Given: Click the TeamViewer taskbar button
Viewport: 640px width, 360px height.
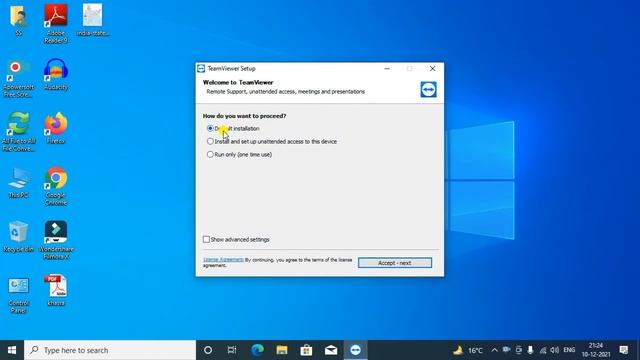Looking at the screenshot, I should coord(356,350).
